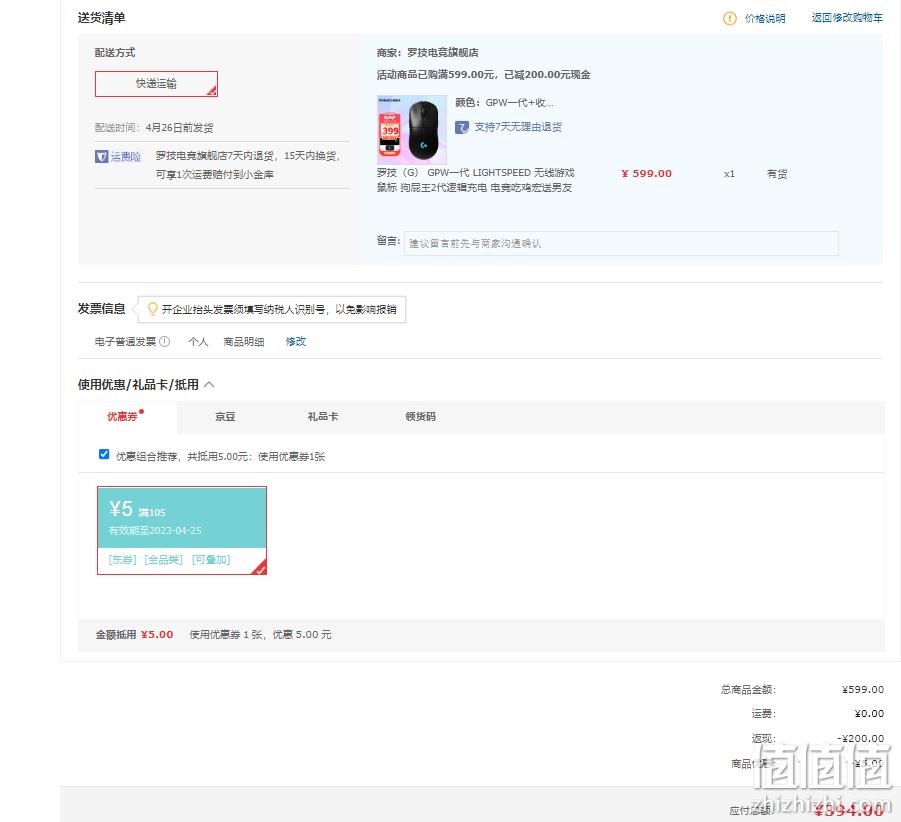
Task: Switch to the 领货码 tab
Action: [421, 416]
